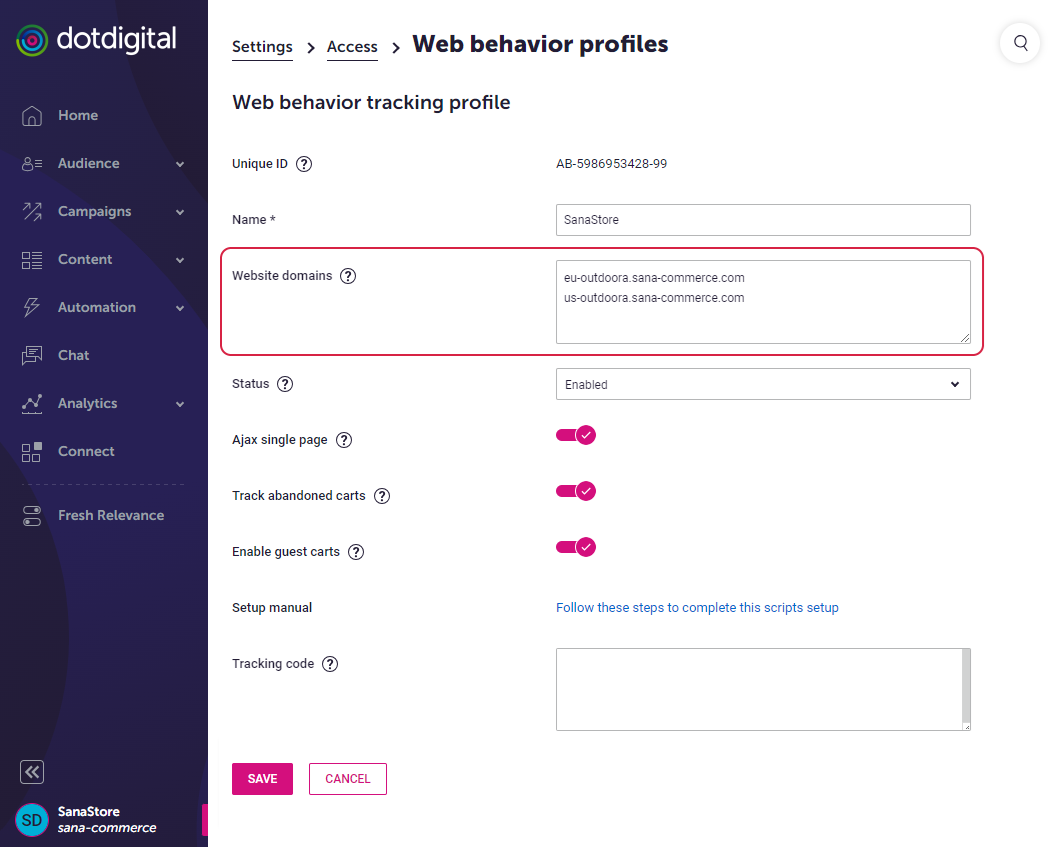Open the search magnifier icon
Viewport: 1057px width, 847px height.
pos(1020,43)
